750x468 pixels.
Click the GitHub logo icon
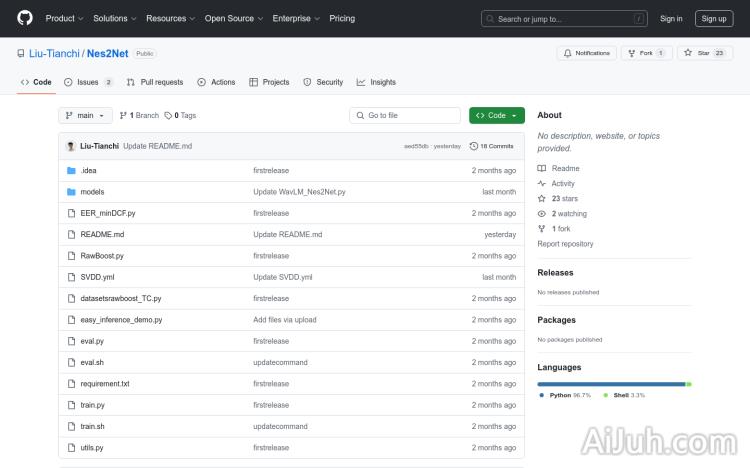tap(25, 18)
